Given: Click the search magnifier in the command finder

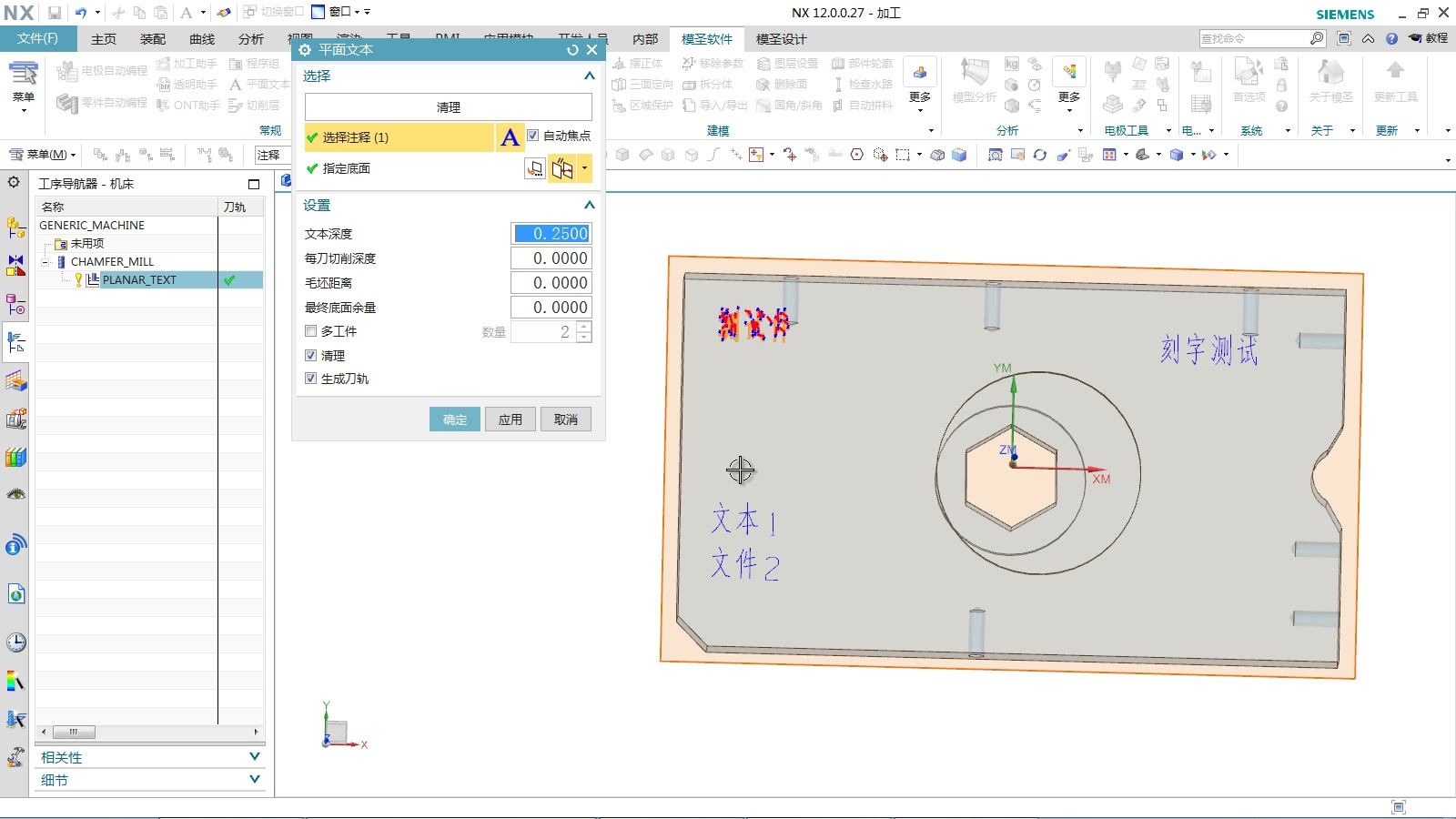Looking at the screenshot, I should pos(1317,38).
